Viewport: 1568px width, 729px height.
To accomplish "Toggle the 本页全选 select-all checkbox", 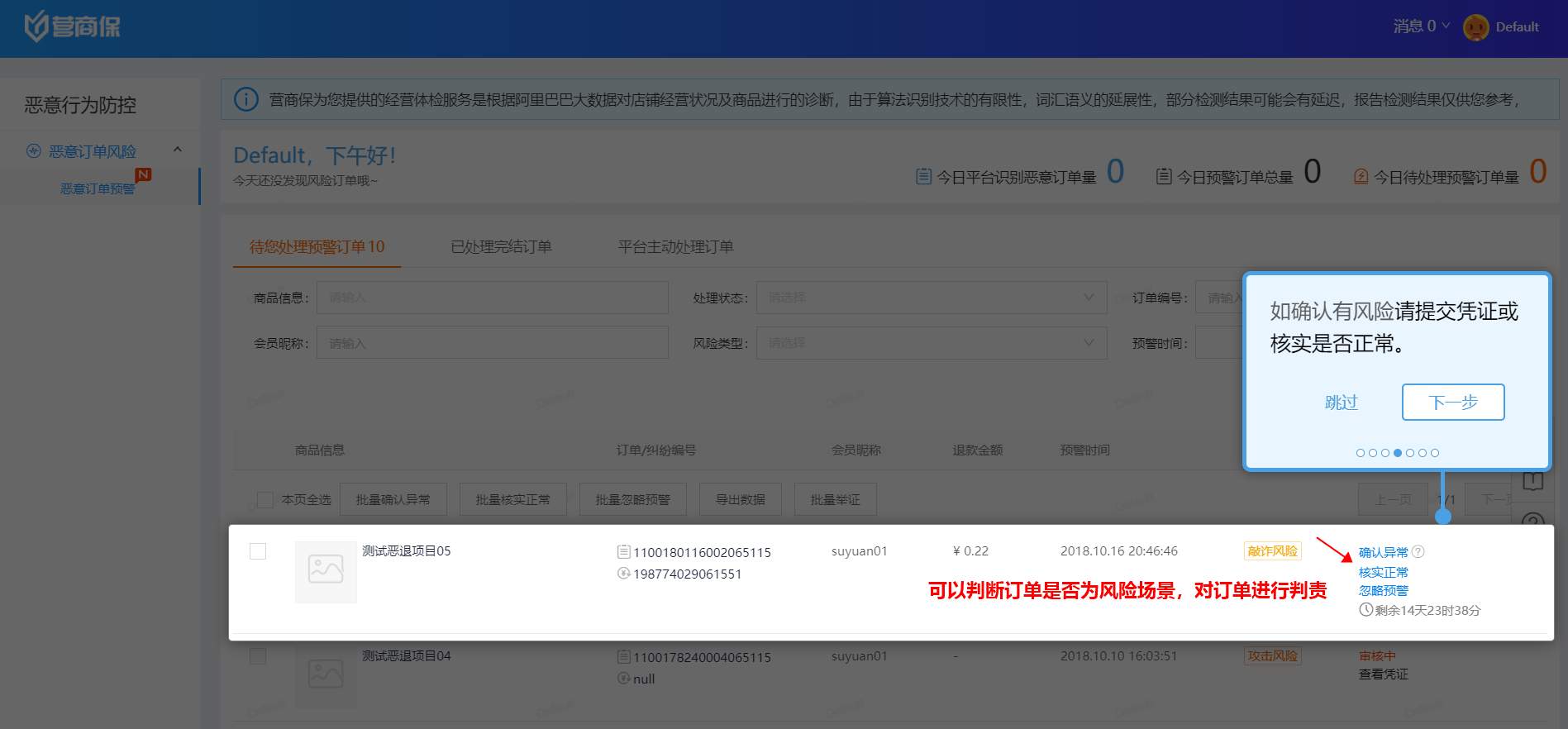I will click(x=265, y=500).
